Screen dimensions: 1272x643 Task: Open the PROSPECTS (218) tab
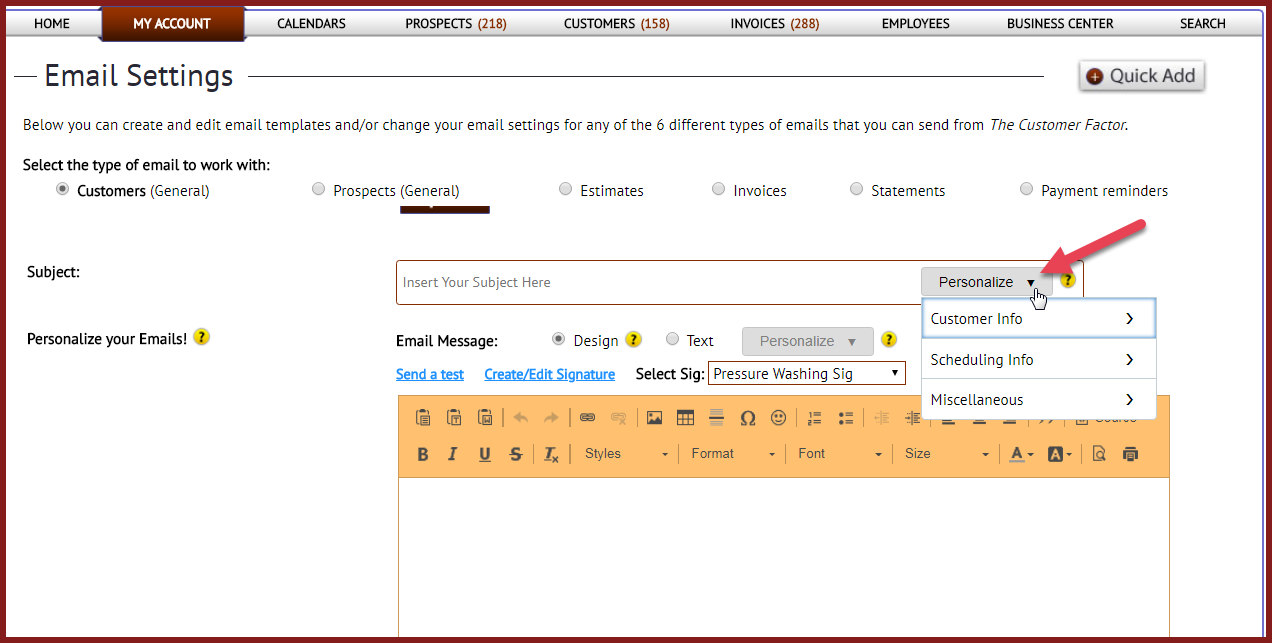point(456,23)
